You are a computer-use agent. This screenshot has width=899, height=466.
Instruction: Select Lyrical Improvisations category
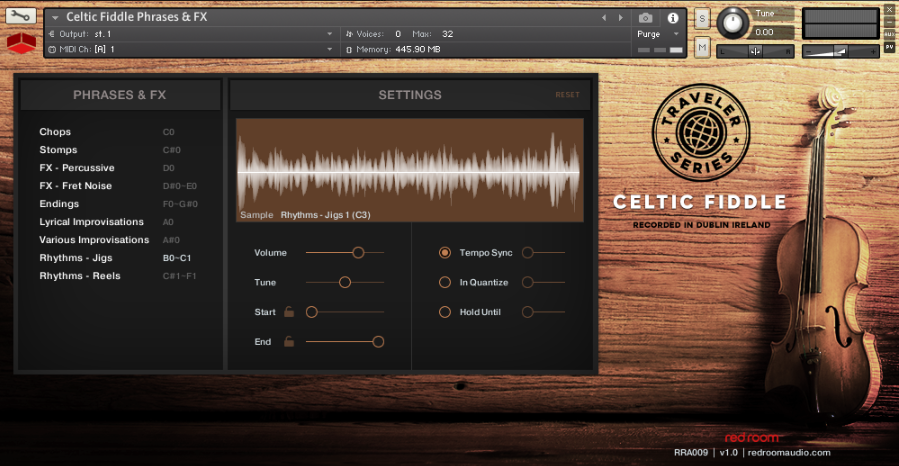tap(91, 222)
